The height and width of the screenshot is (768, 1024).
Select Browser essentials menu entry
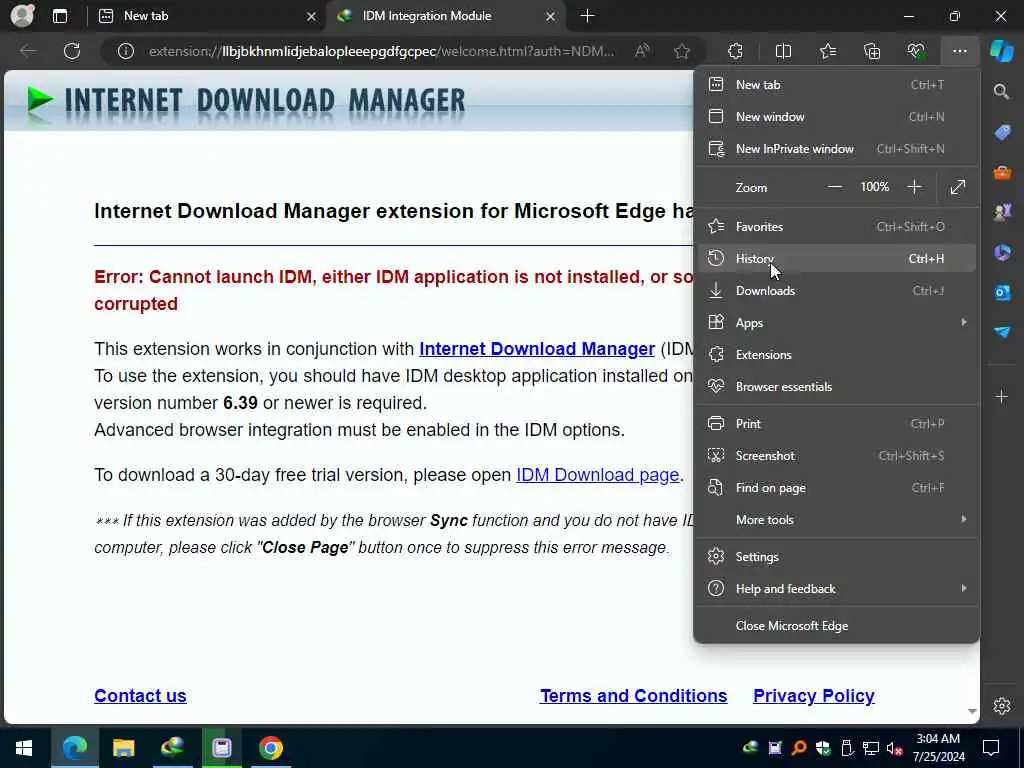click(837, 387)
